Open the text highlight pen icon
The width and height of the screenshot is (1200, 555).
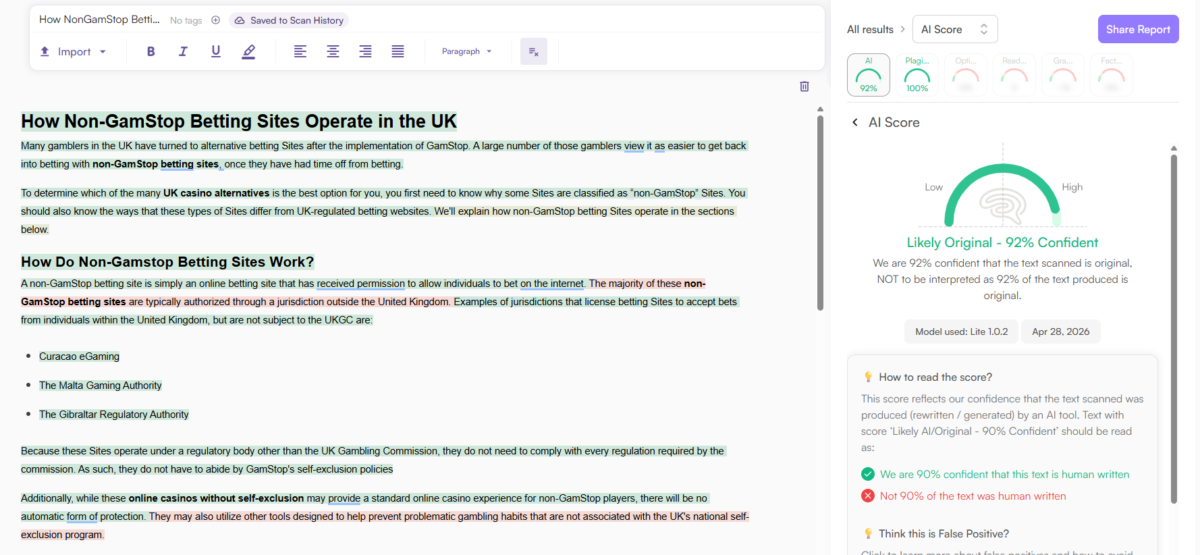click(x=249, y=52)
